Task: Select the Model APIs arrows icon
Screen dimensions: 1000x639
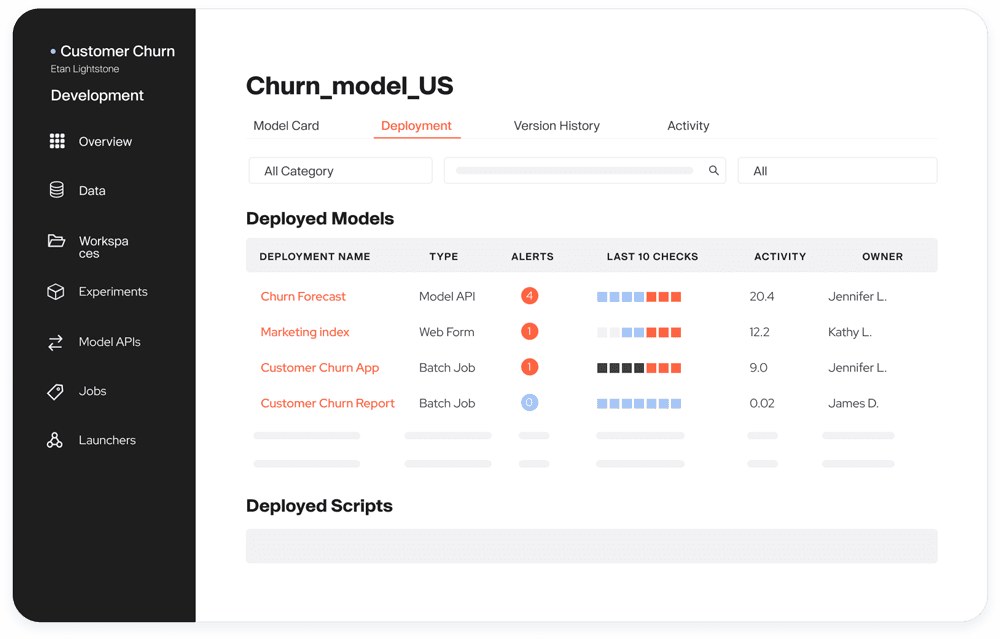Action: 56,342
